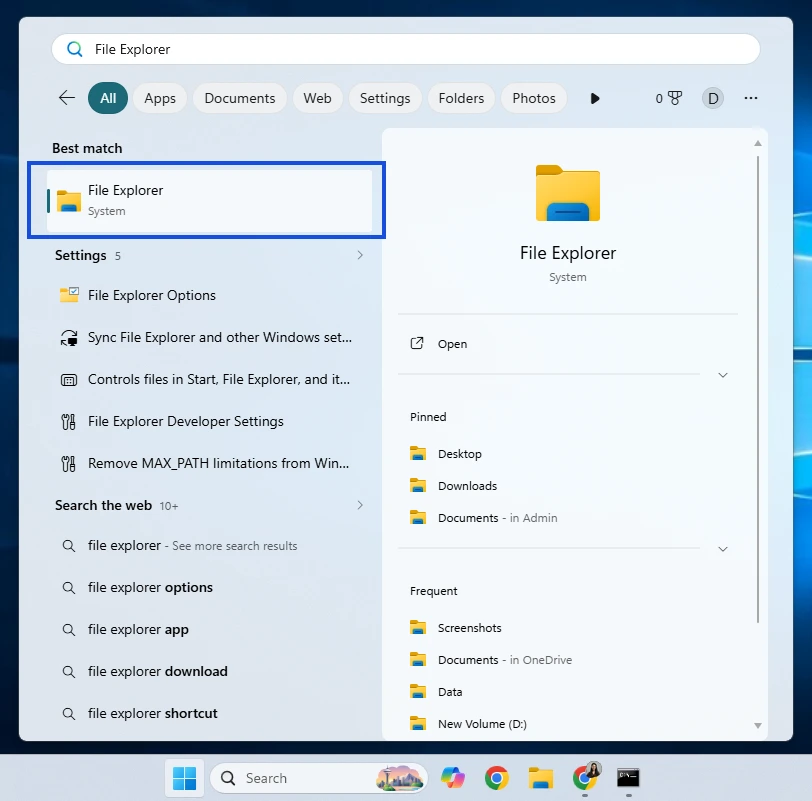Viewport: 812px width, 801px height.
Task: Select the All filter tab
Action: point(108,98)
